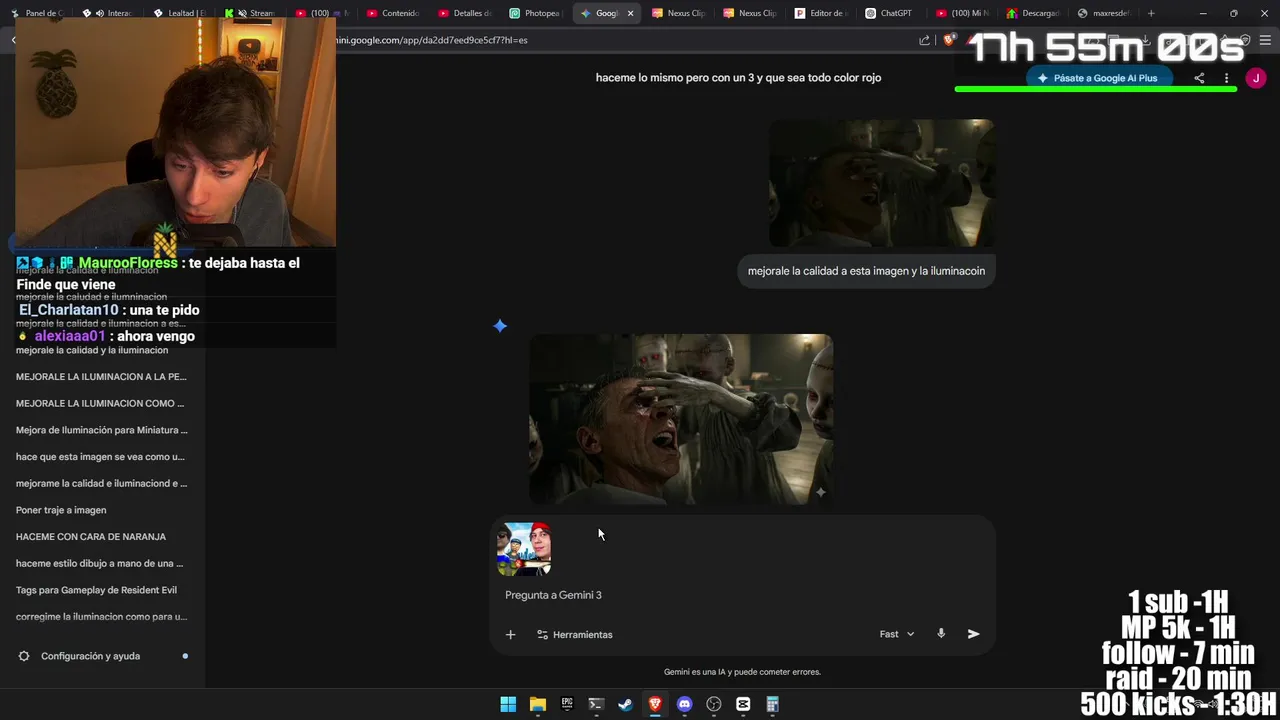
Task: Switch to the 'maxresdef' browser tab
Action: 1104,13
